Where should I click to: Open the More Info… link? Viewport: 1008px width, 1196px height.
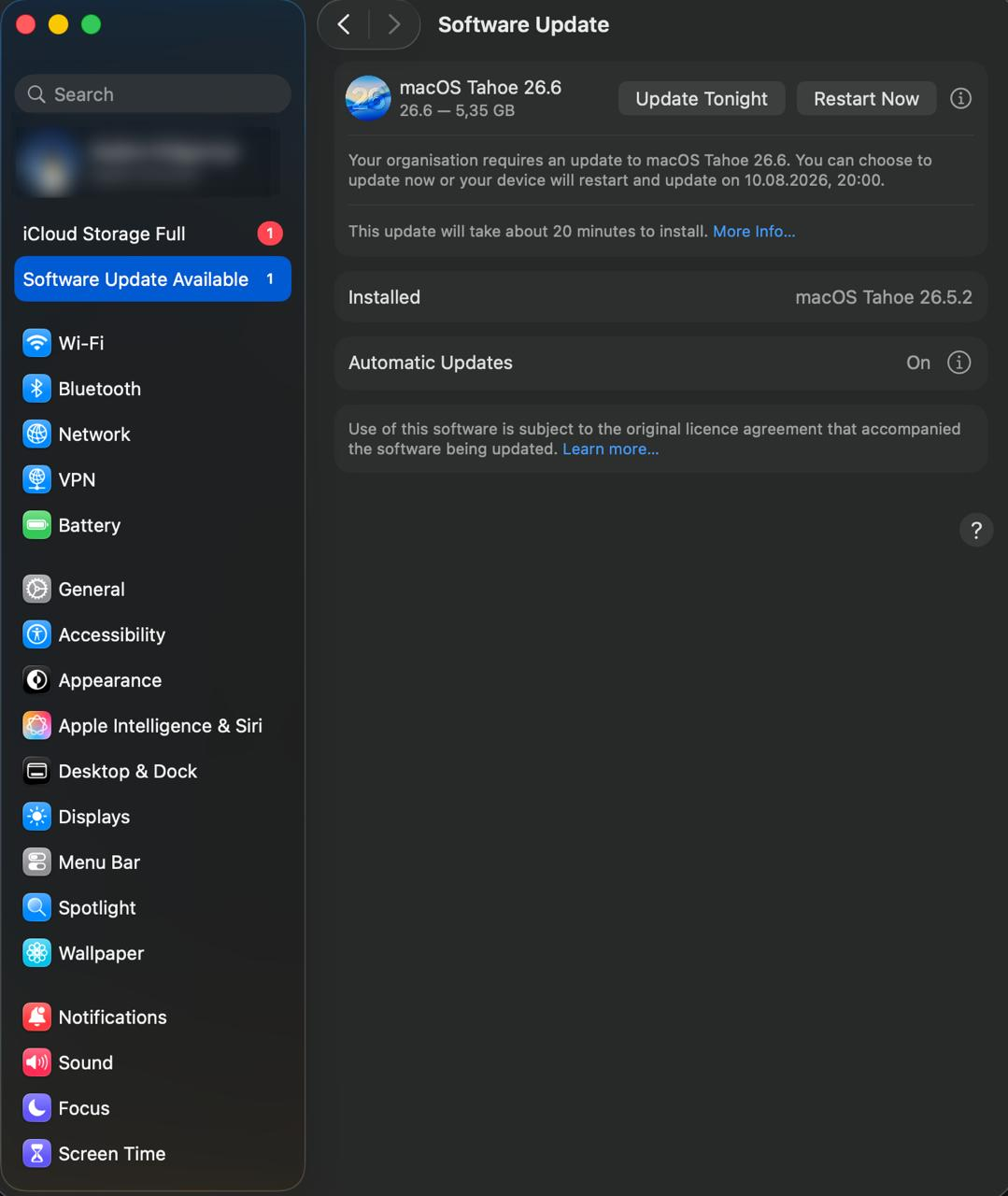[x=754, y=231]
